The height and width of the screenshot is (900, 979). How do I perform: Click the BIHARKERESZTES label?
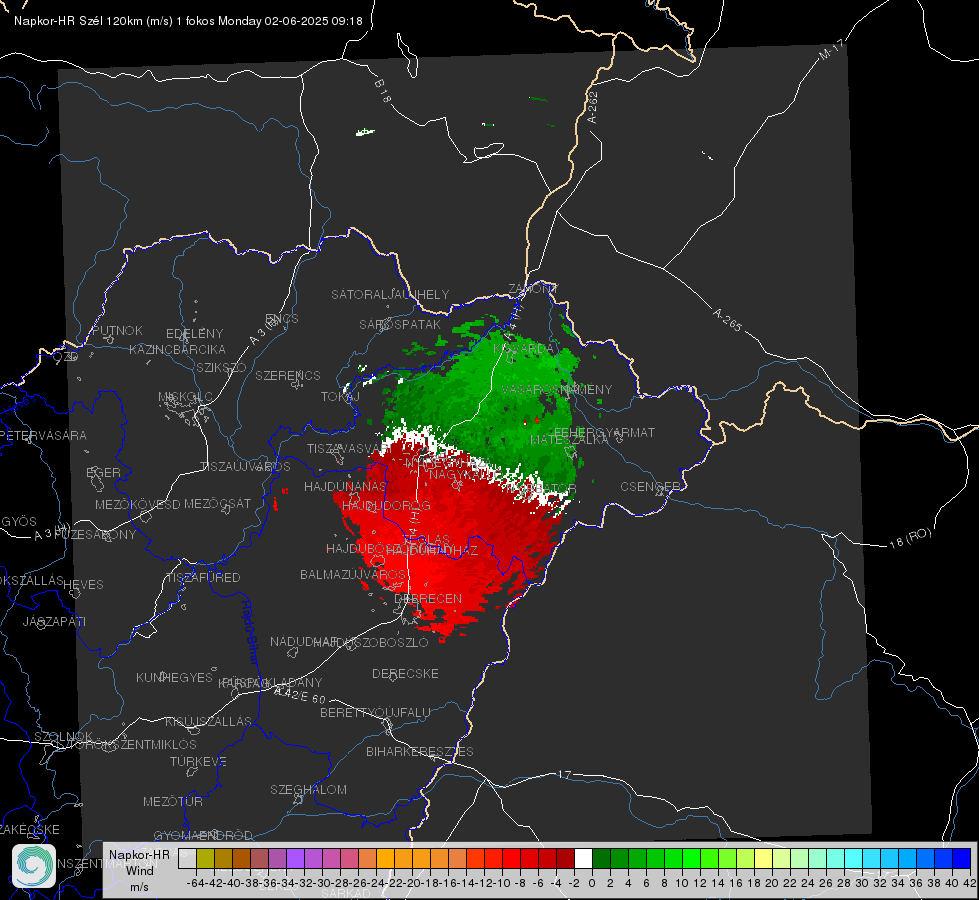[420, 751]
